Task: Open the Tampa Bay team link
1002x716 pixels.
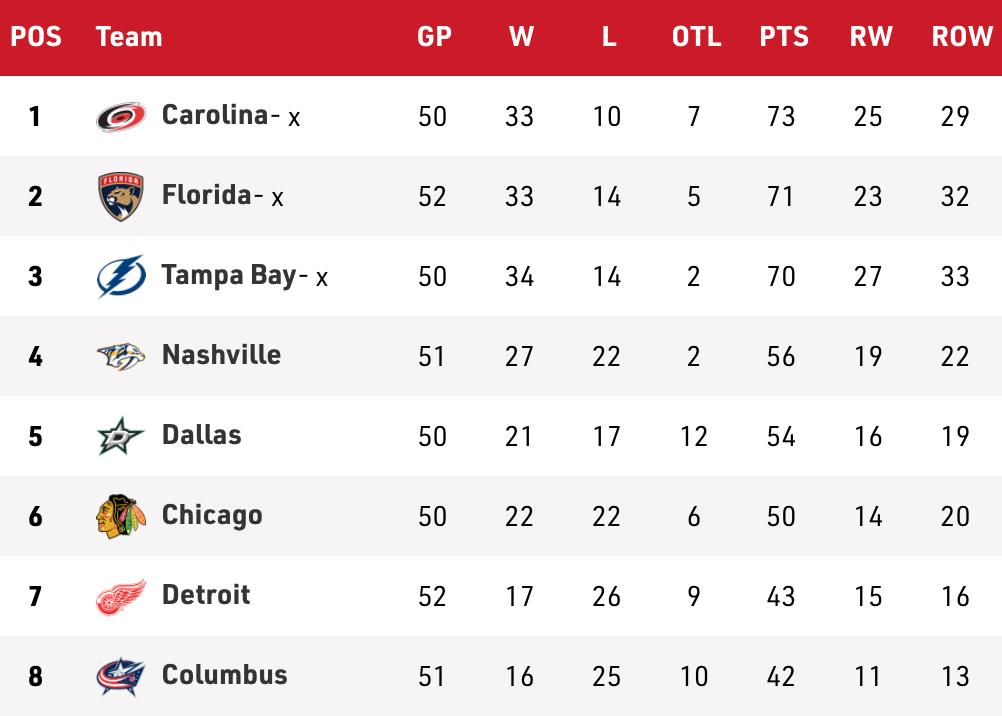Action: click(x=229, y=275)
